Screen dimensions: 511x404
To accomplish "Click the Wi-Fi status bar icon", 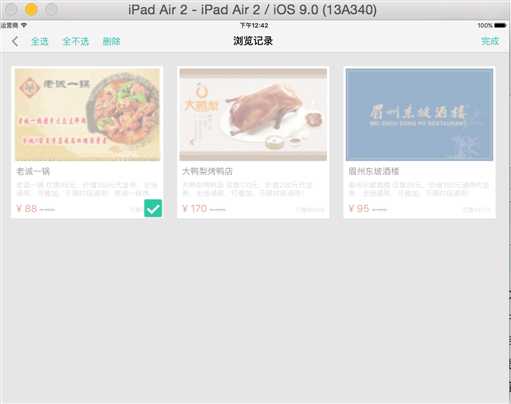I will coord(24,25).
